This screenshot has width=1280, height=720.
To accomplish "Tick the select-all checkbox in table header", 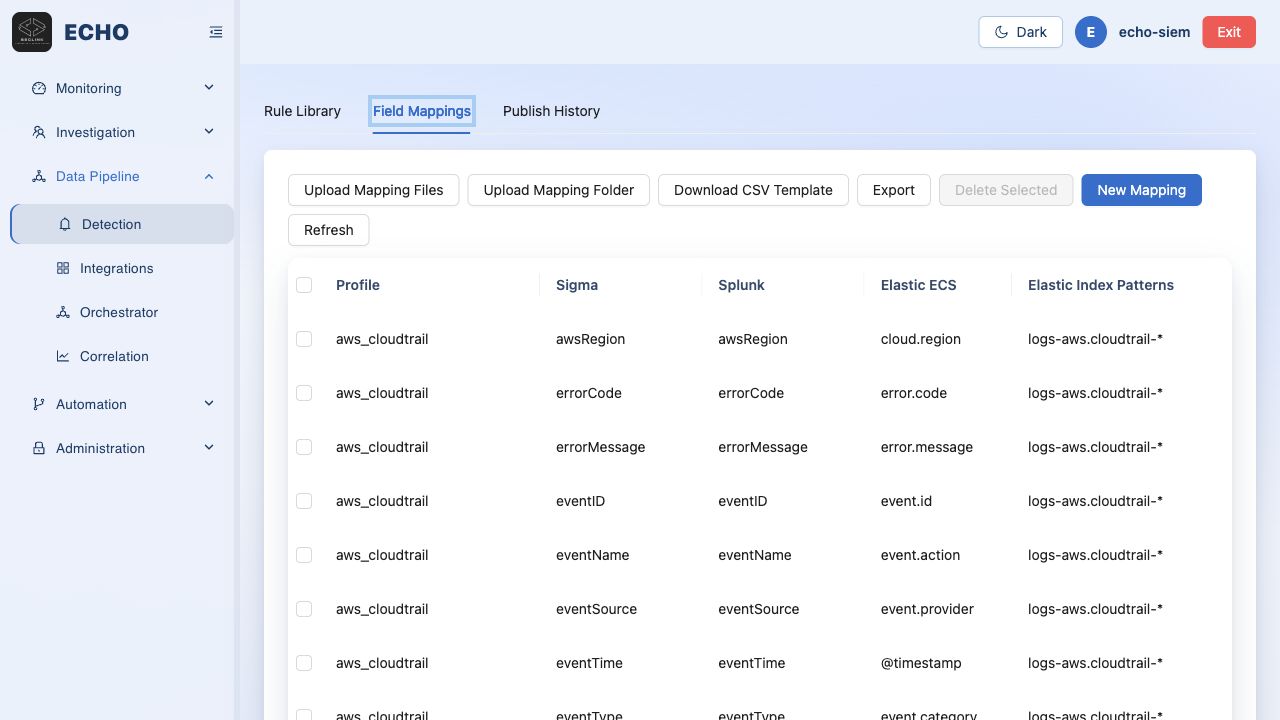I will (304, 285).
